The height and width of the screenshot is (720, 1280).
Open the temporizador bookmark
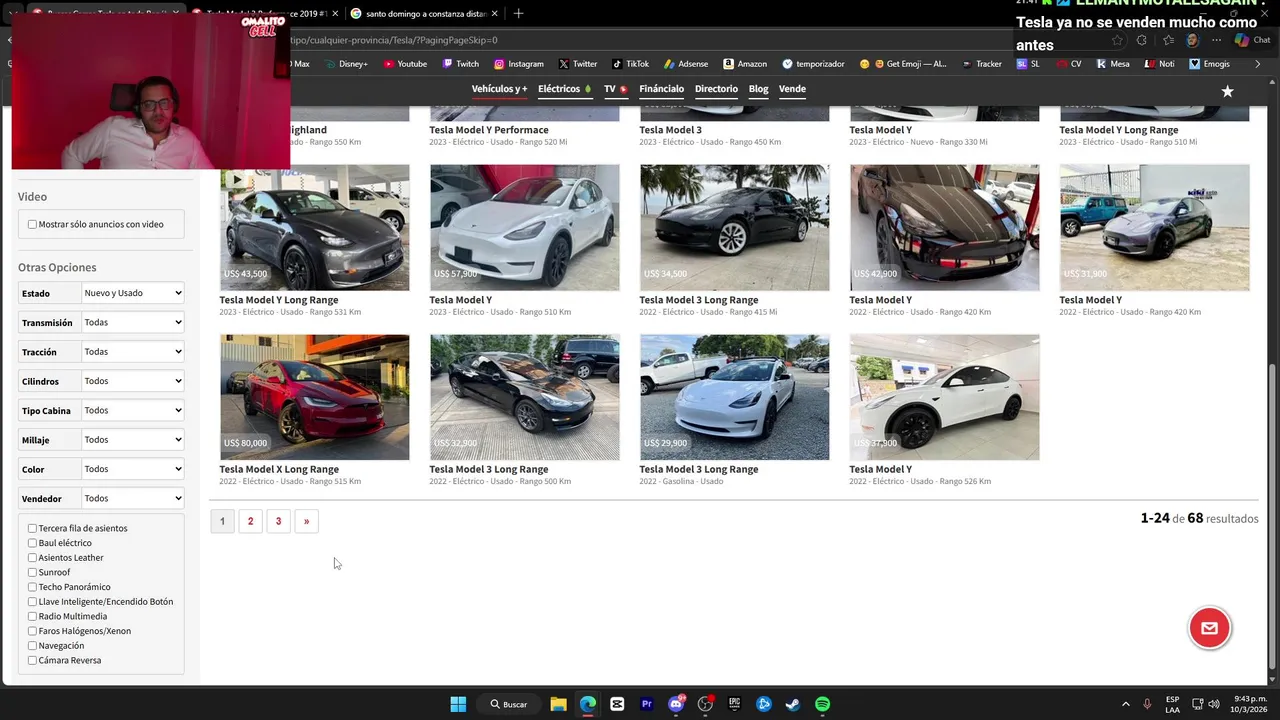pos(813,64)
